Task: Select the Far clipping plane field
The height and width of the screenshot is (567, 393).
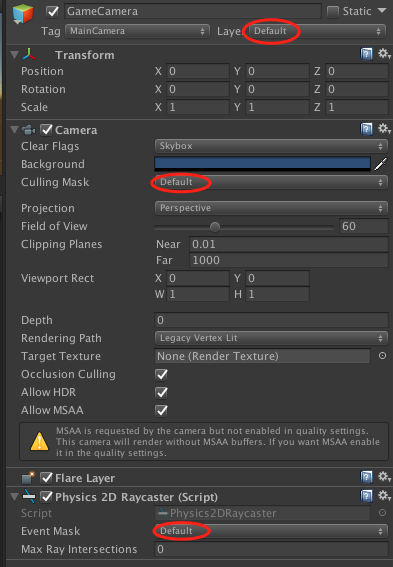Action: point(289,260)
